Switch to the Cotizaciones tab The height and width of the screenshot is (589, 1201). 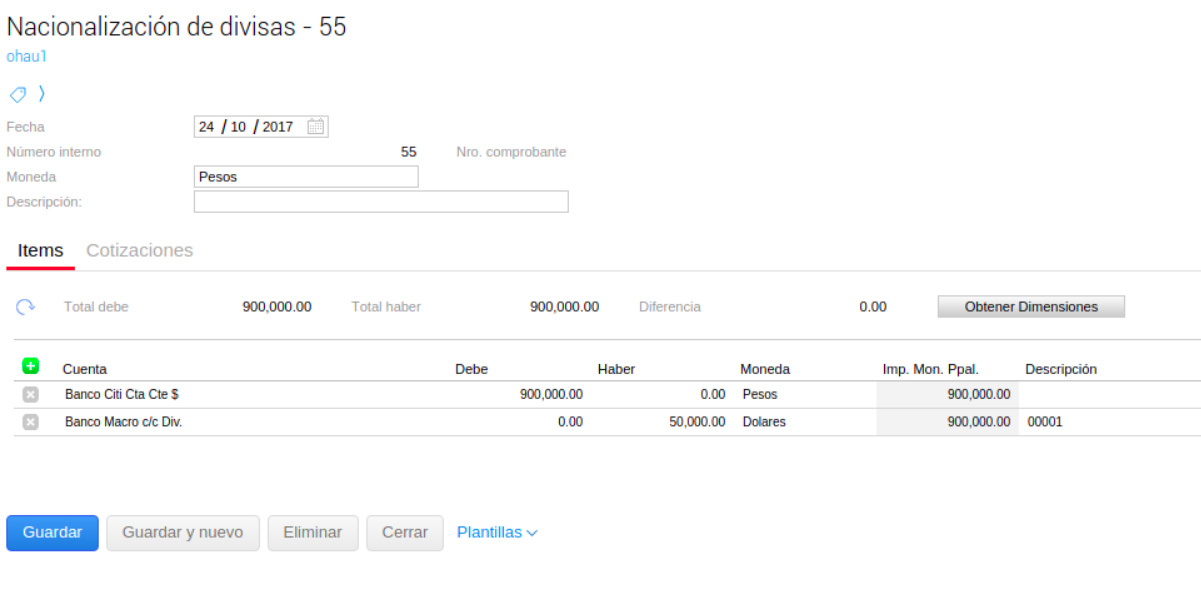(x=139, y=251)
